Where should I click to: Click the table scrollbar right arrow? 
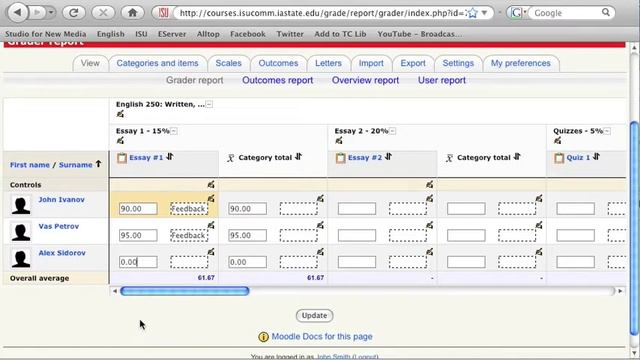pos(620,291)
